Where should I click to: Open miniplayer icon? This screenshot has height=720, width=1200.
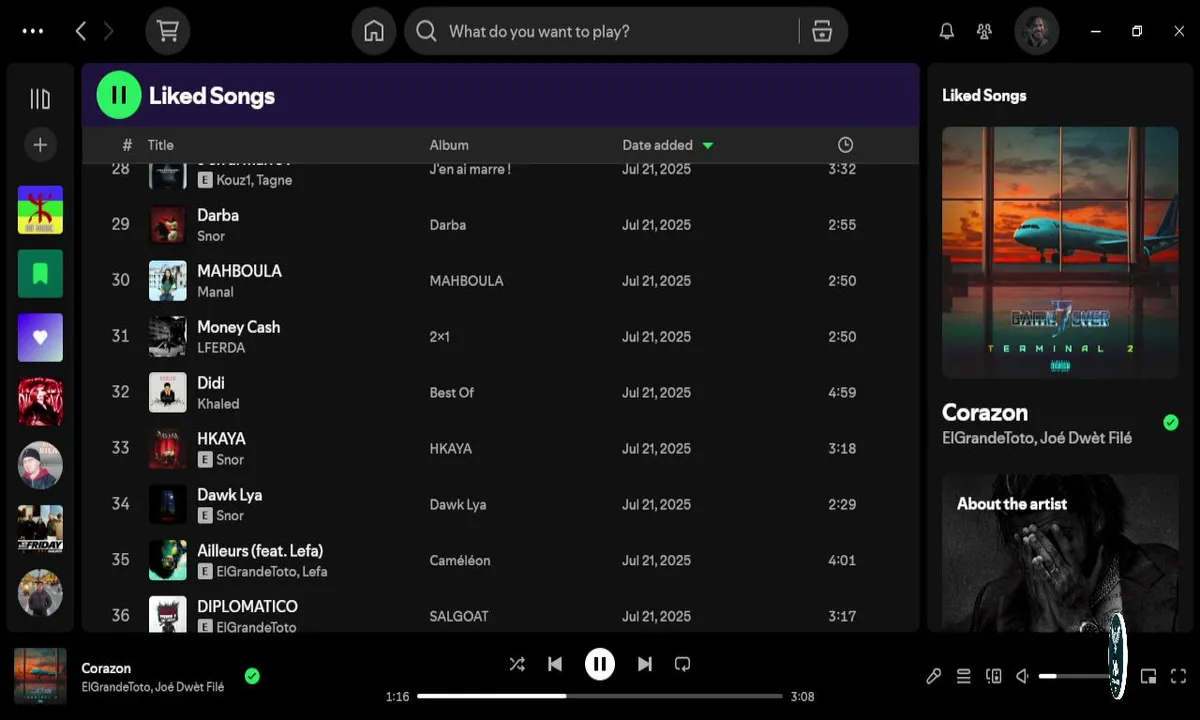(x=1148, y=676)
